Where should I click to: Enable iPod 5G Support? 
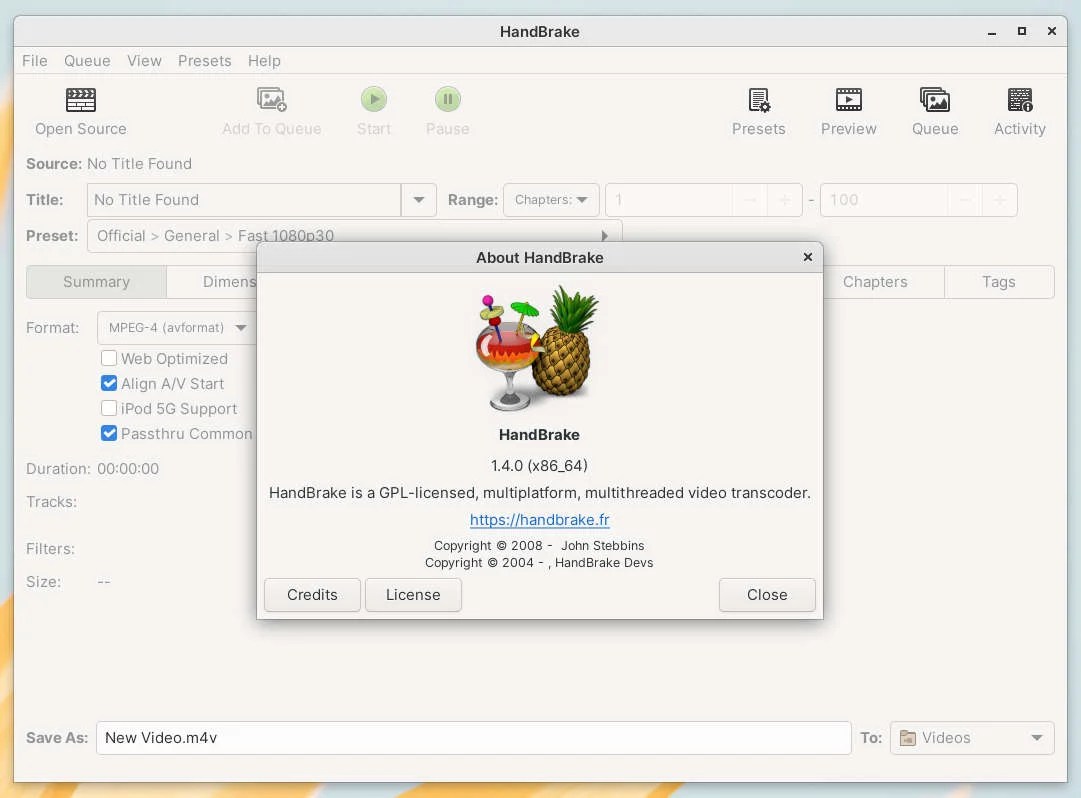[x=109, y=408]
